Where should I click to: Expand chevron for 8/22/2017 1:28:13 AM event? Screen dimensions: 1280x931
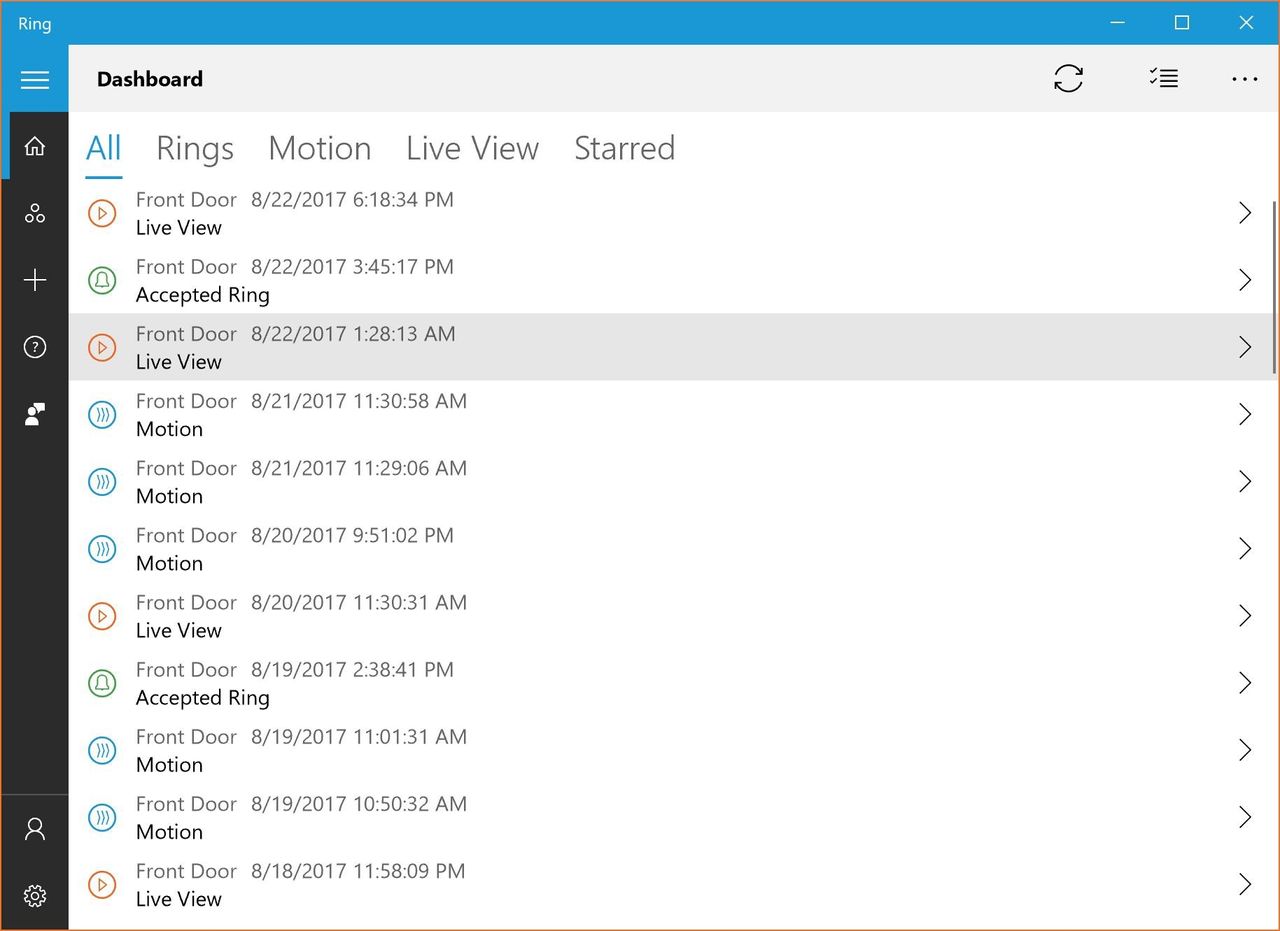point(1245,347)
